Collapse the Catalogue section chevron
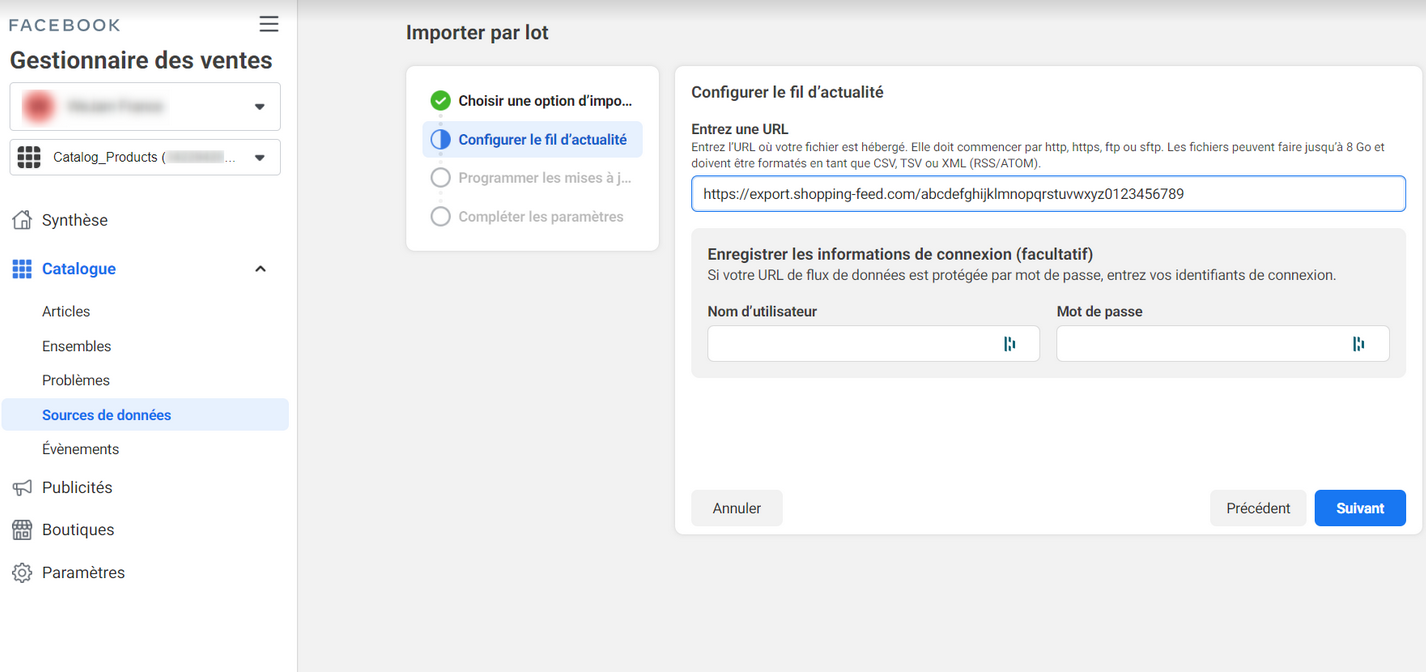 coord(261,269)
